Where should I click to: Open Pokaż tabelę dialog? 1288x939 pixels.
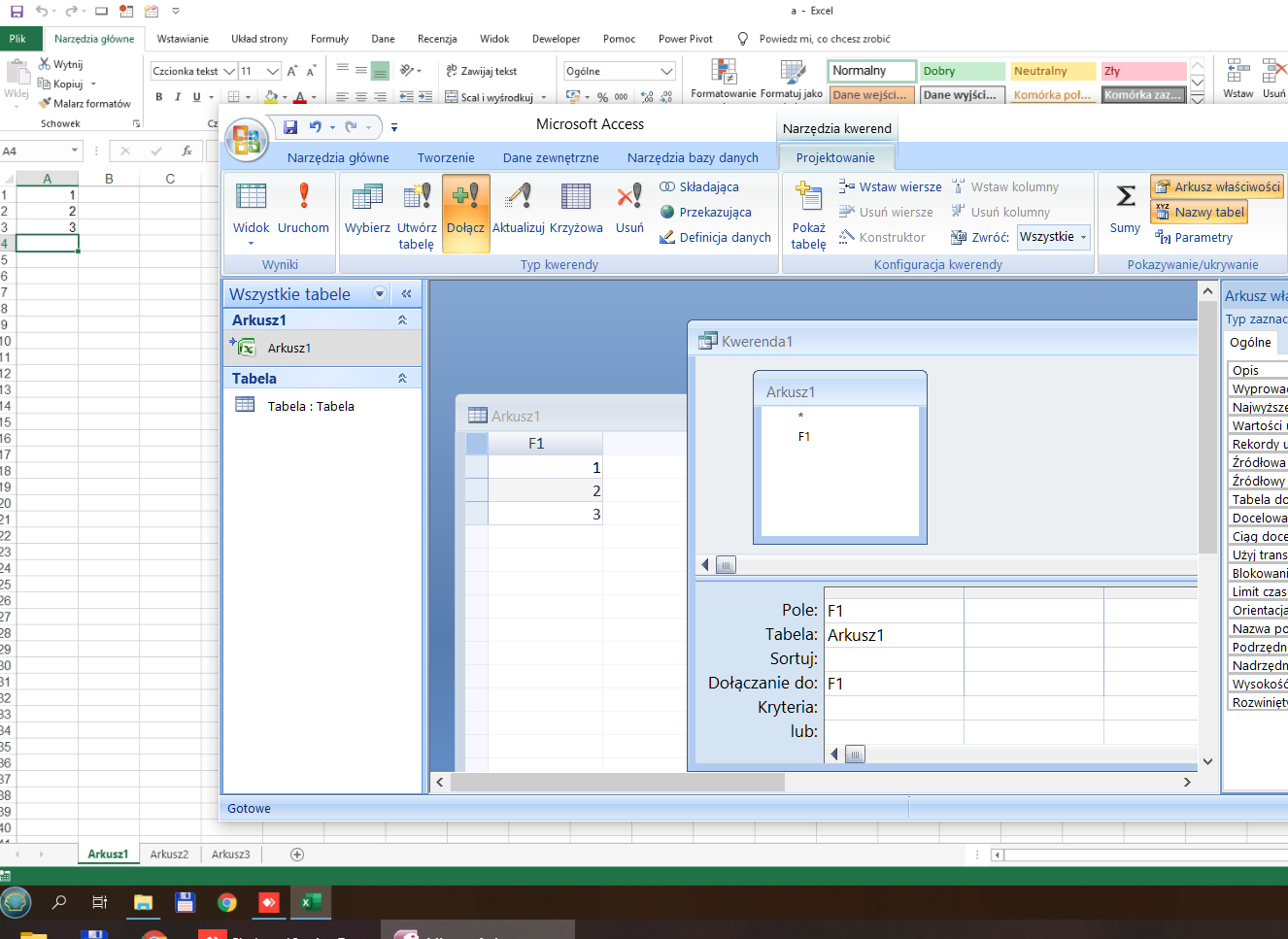pos(808,216)
